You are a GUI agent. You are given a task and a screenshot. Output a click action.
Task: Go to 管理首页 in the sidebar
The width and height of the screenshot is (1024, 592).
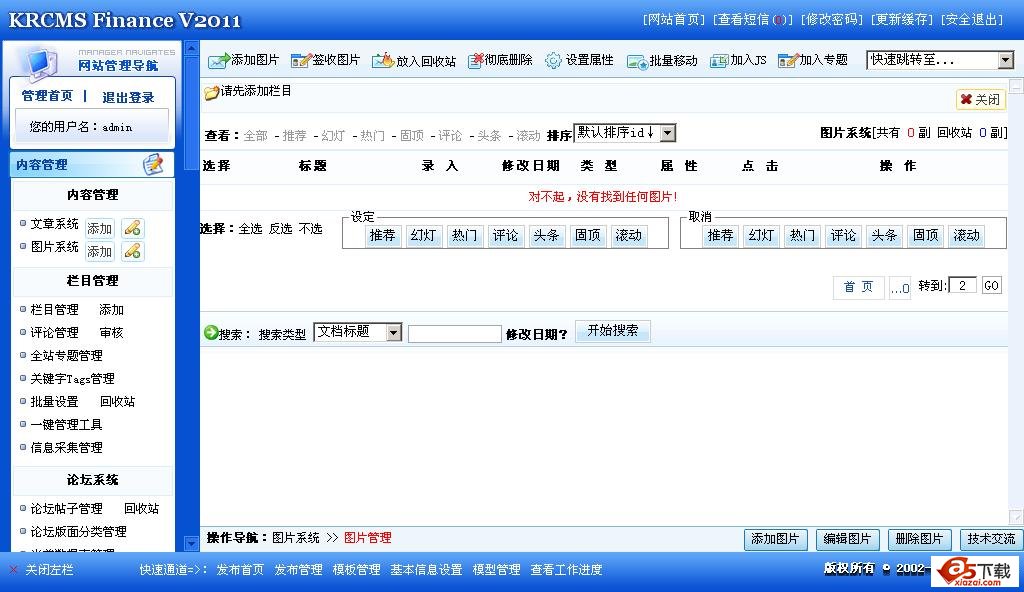(x=47, y=96)
